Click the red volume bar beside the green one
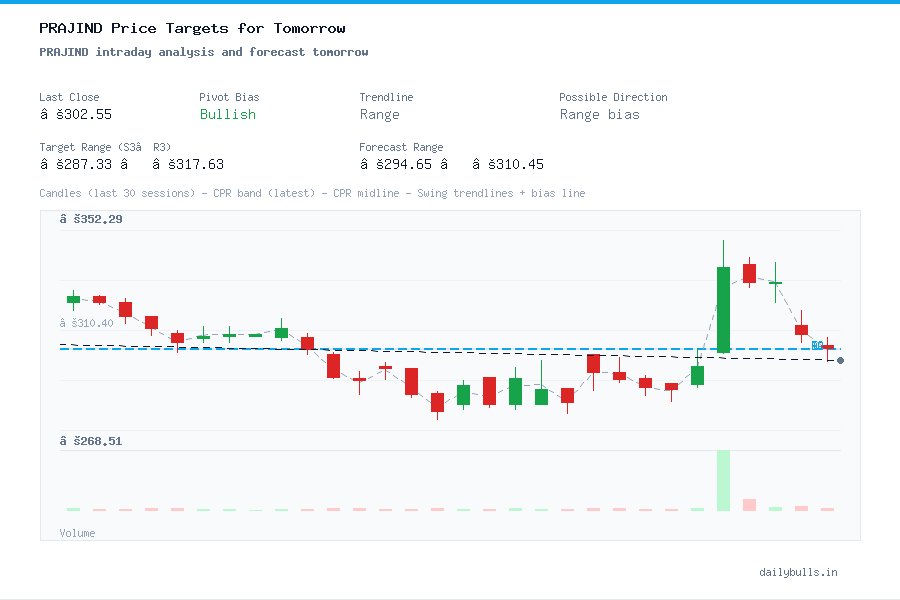 tap(750, 505)
